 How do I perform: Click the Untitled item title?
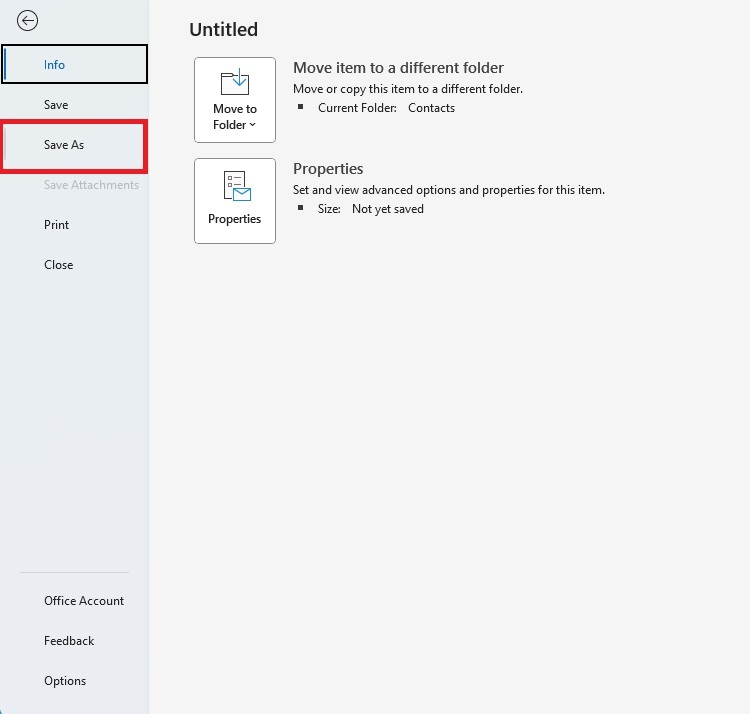(223, 29)
